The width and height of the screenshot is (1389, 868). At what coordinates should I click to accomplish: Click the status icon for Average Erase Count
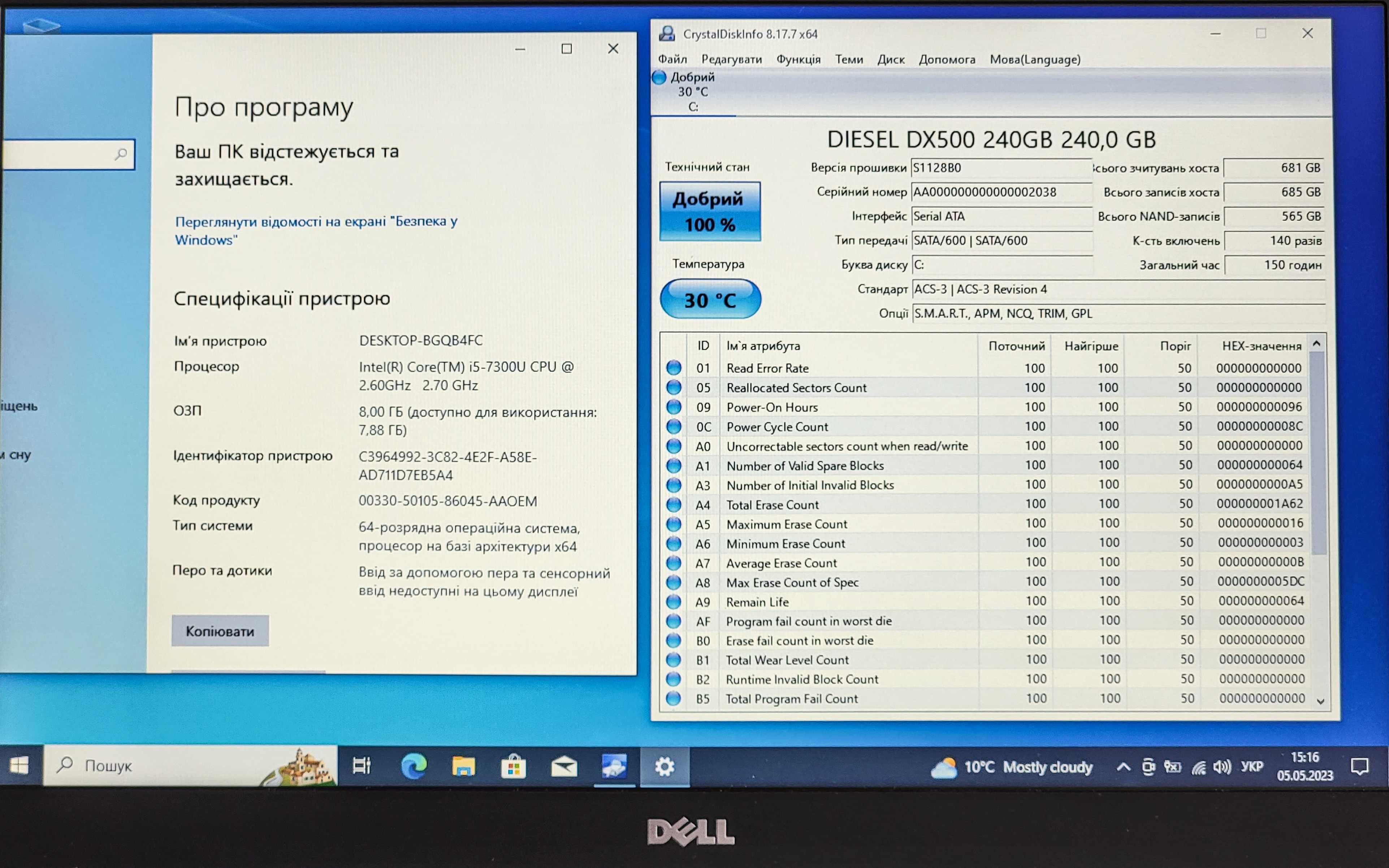coord(673,563)
